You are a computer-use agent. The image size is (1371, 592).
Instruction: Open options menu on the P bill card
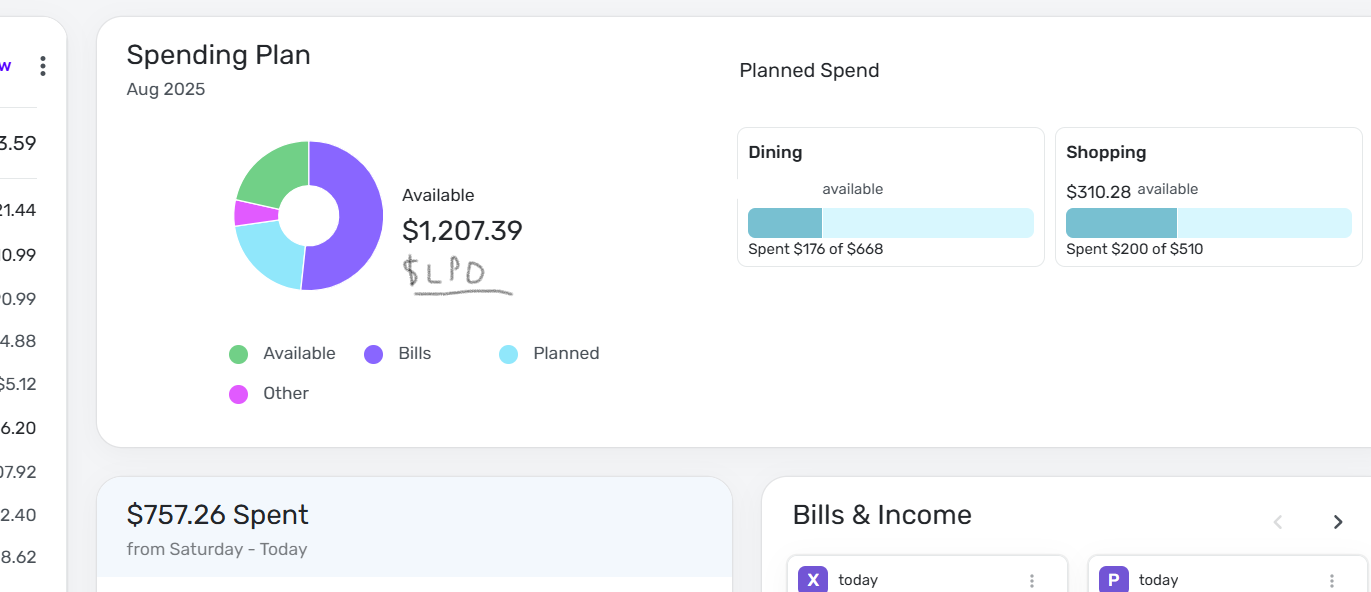[1332, 580]
